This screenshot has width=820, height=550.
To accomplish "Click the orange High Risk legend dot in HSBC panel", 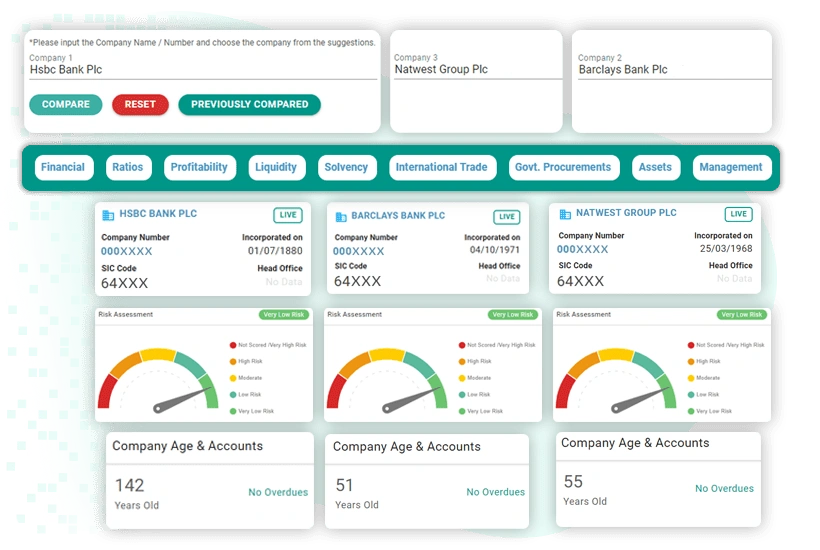I will 233,361.
